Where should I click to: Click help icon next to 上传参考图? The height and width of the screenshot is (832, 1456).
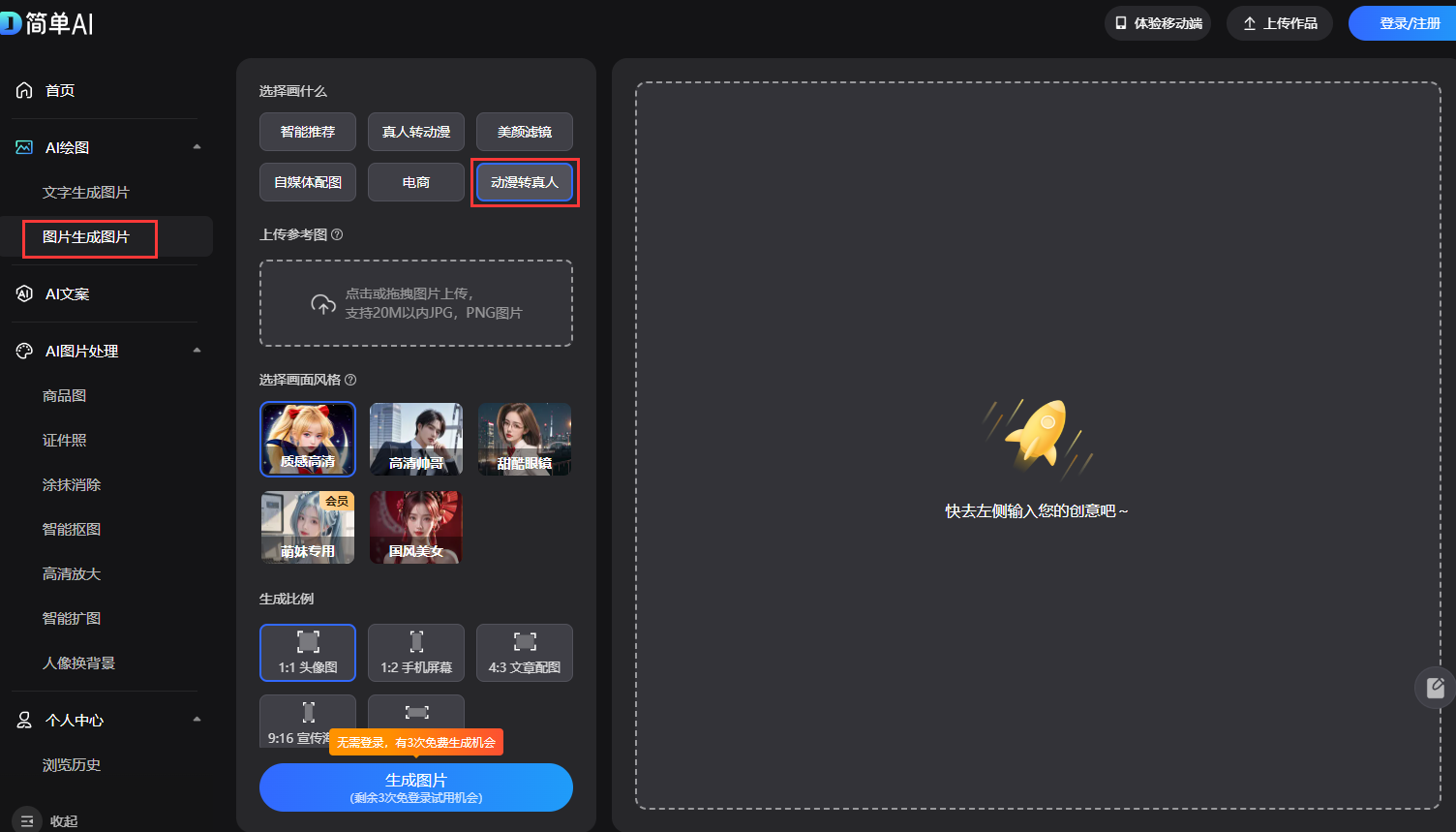337,234
